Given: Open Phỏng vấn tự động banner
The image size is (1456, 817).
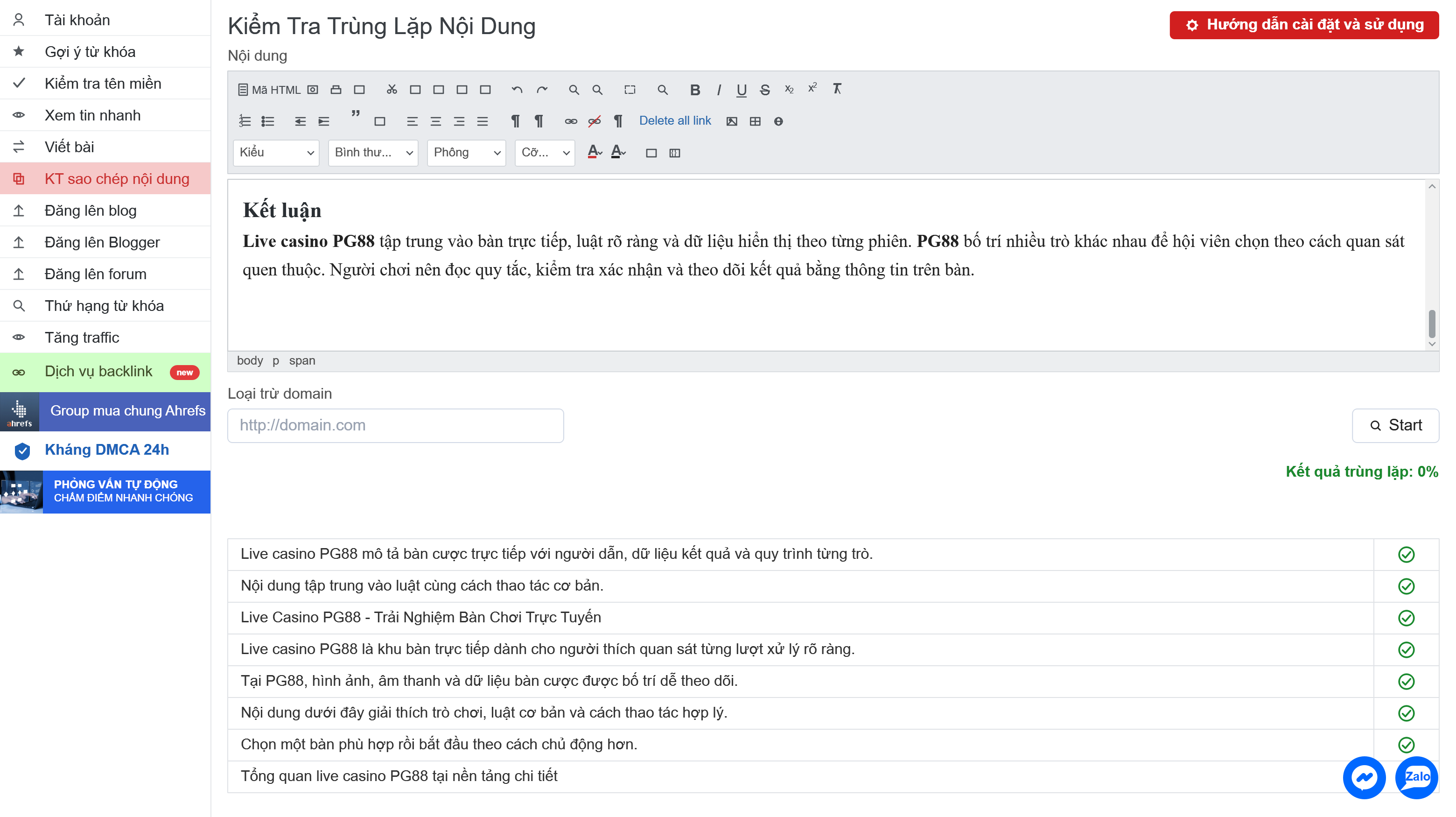Looking at the screenshot, I should 105,491.
